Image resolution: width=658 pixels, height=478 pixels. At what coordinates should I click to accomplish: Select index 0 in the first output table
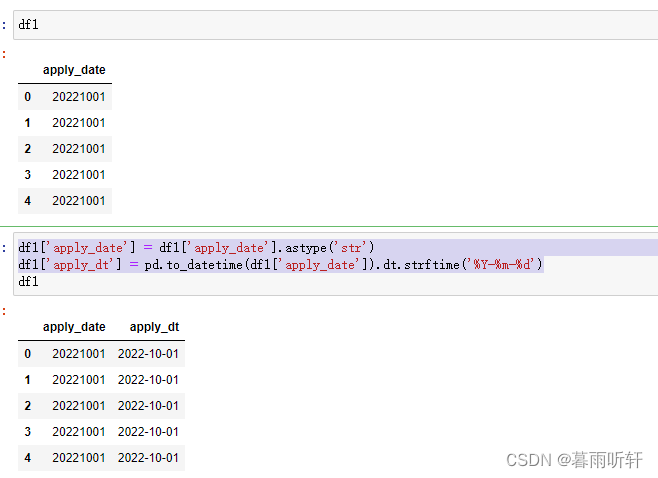(28, 97)
